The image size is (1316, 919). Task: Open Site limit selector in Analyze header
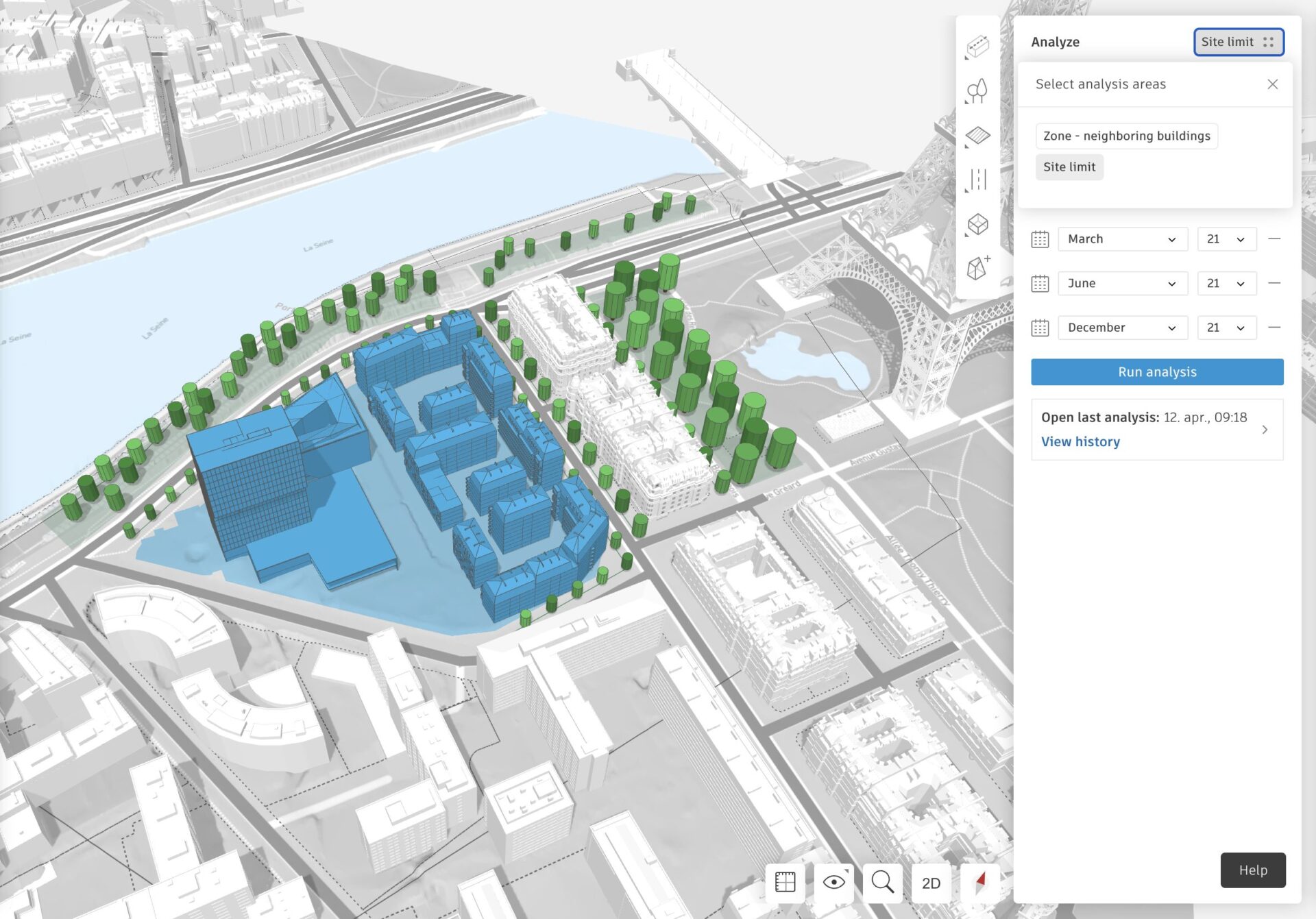click(x=1238, y=42)
